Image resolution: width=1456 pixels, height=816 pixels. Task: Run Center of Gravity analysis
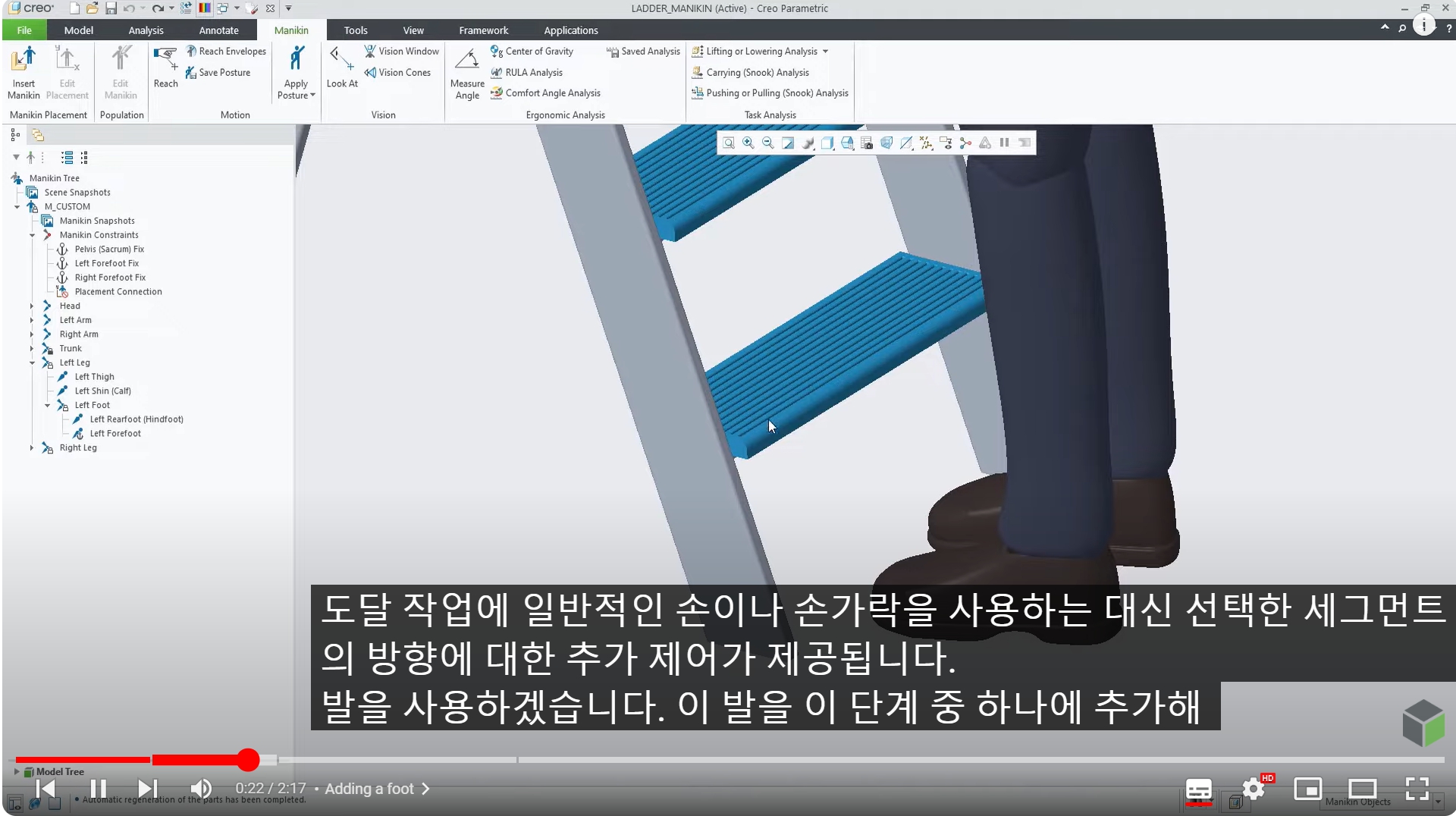click(532, 51)
